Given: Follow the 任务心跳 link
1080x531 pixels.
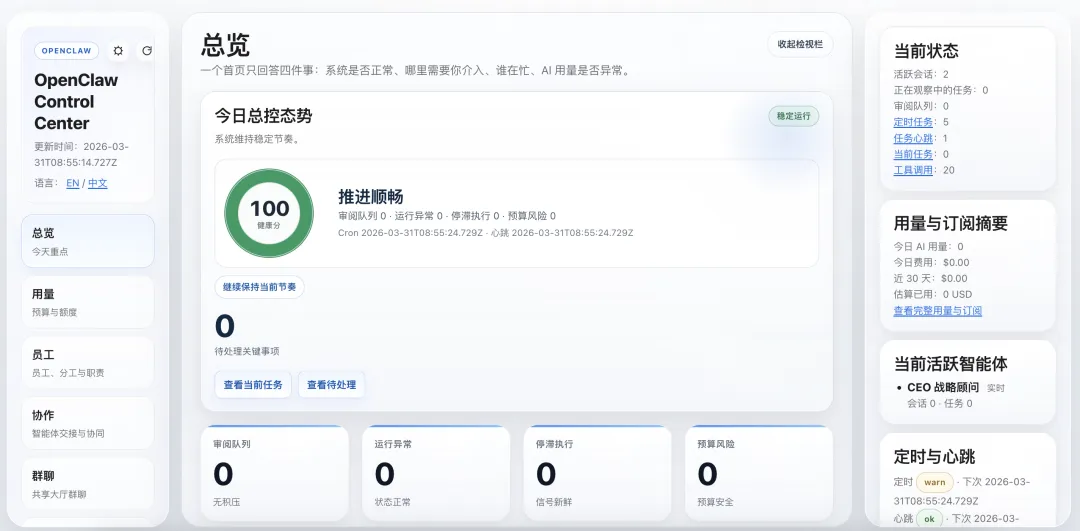Looking at the screenshot, I should pyautogui.click(x=913, y=138).
